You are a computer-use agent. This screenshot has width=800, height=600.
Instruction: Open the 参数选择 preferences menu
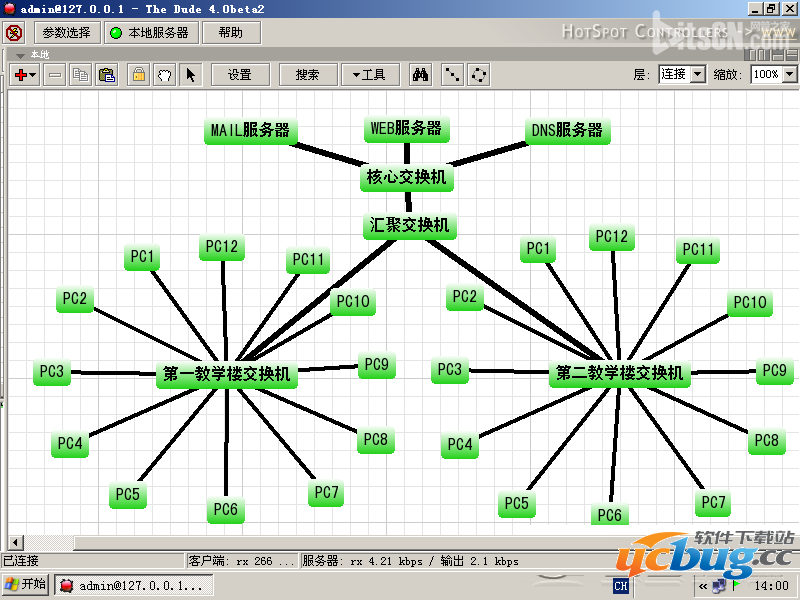click(66, 33)
